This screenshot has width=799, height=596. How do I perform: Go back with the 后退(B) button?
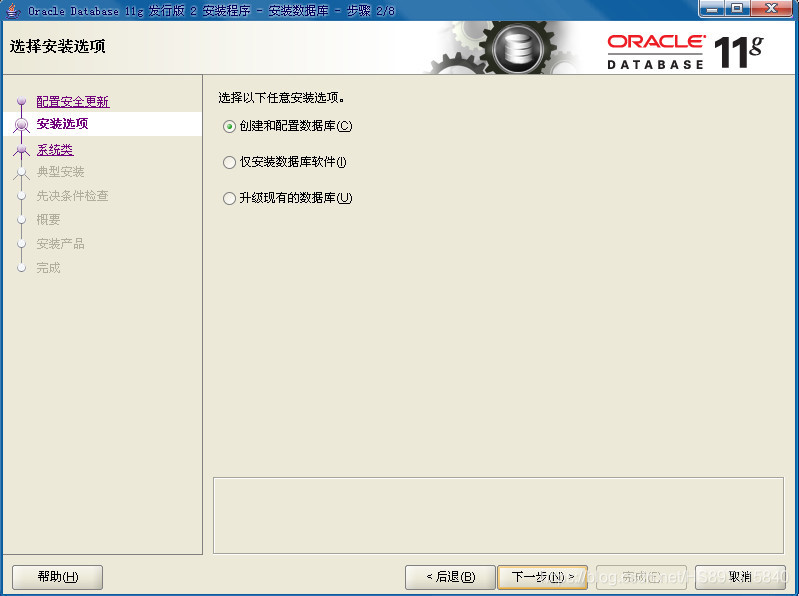coord(450,577)
